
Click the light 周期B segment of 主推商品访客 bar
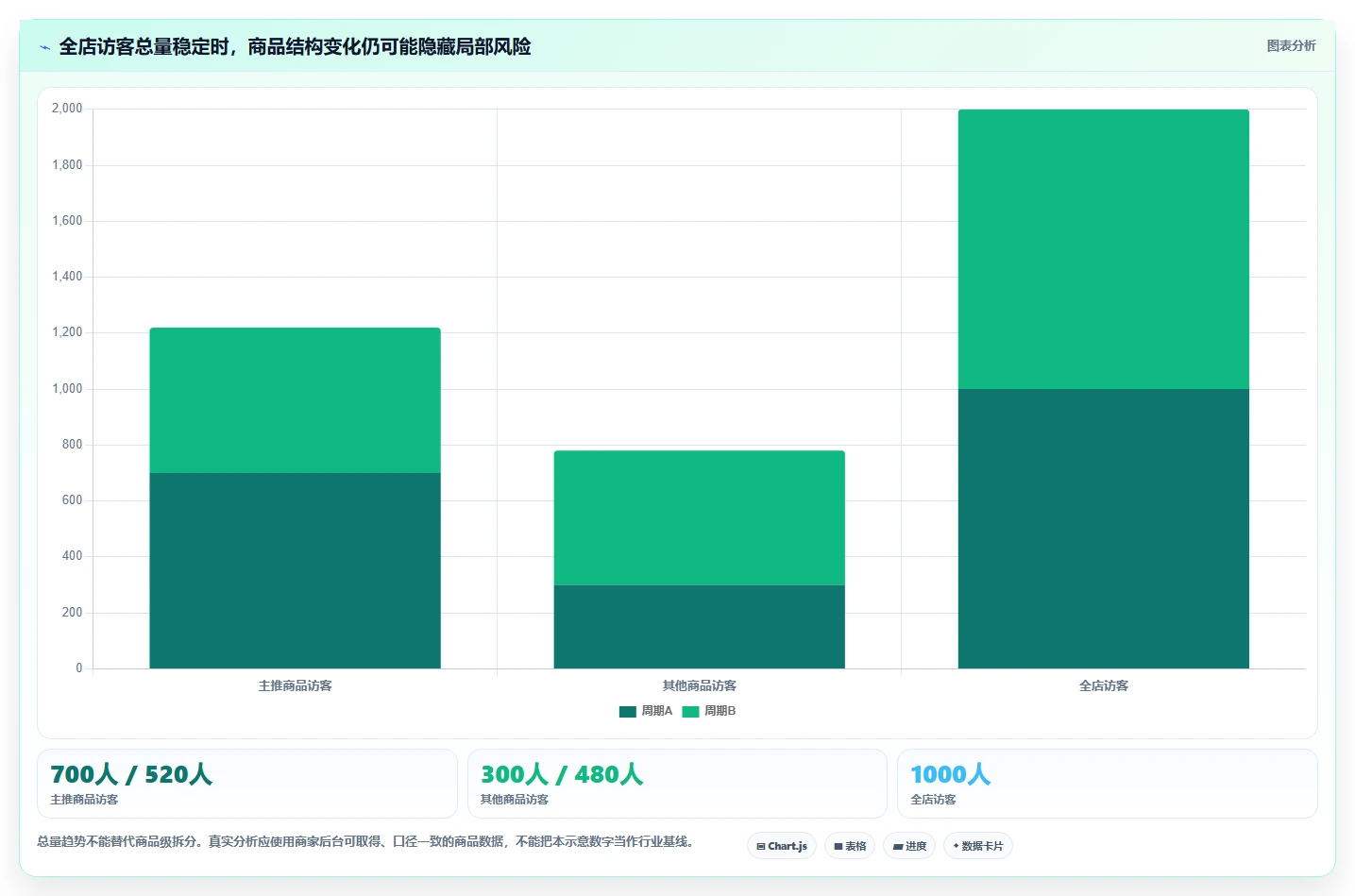coord(295,400)
